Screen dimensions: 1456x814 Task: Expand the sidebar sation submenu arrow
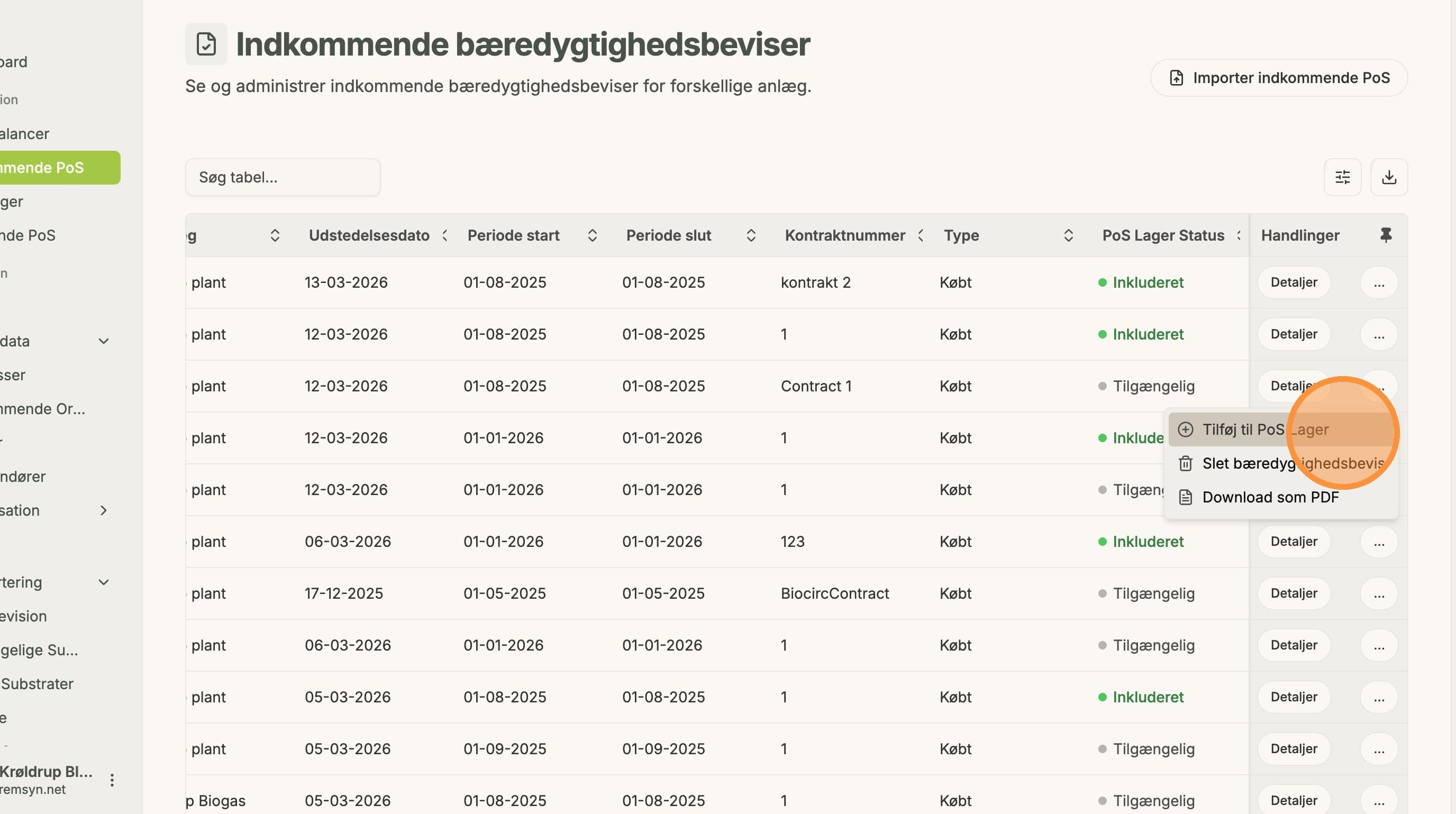pyautogui.click(x=104, y=510)
